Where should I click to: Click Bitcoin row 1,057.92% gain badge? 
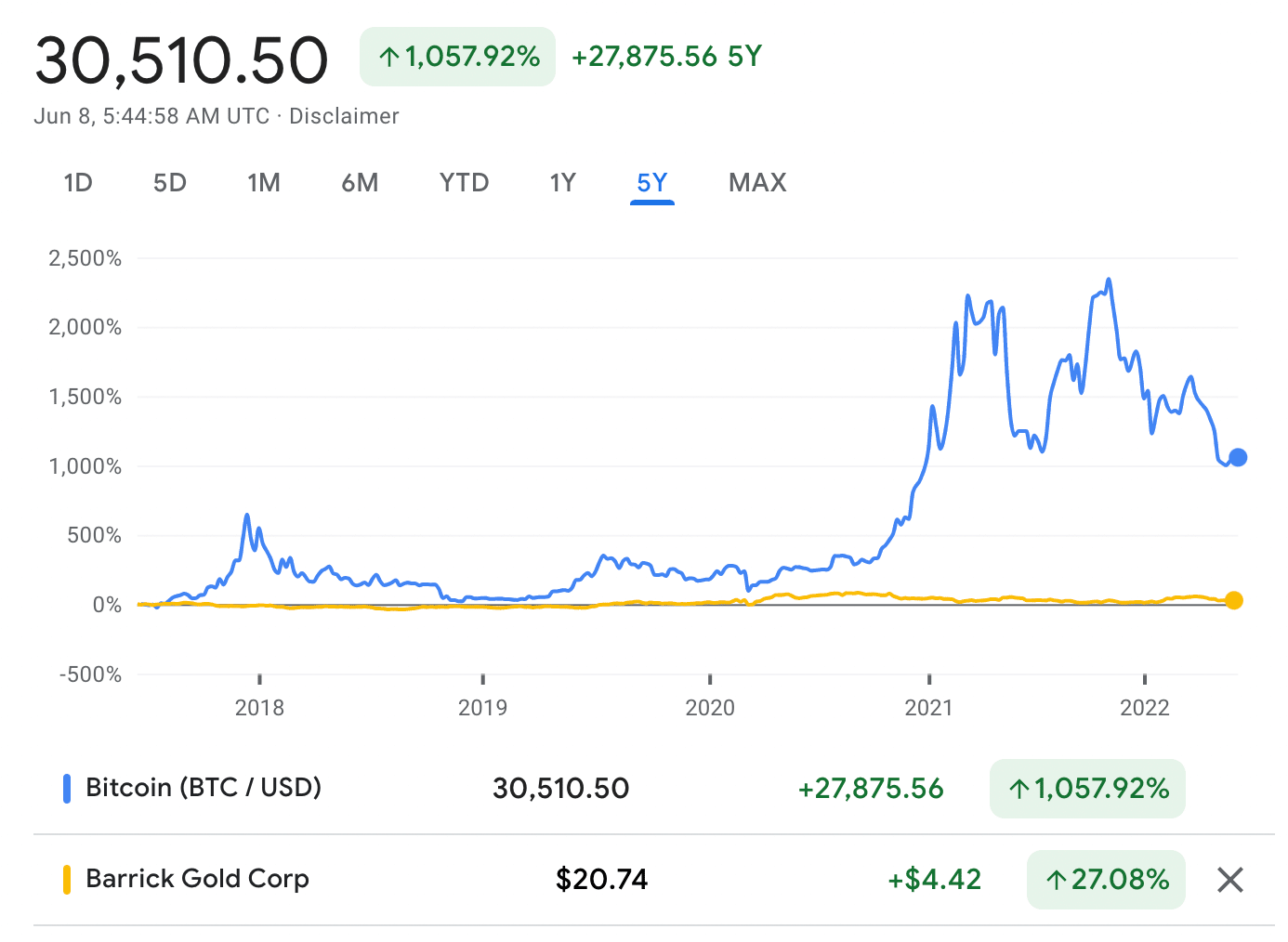pyautogui.click(x=1087, y=789)
